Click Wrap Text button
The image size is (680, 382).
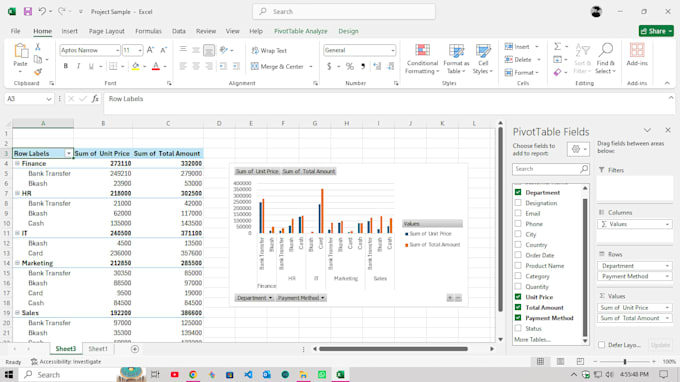(x=269, y=51)
